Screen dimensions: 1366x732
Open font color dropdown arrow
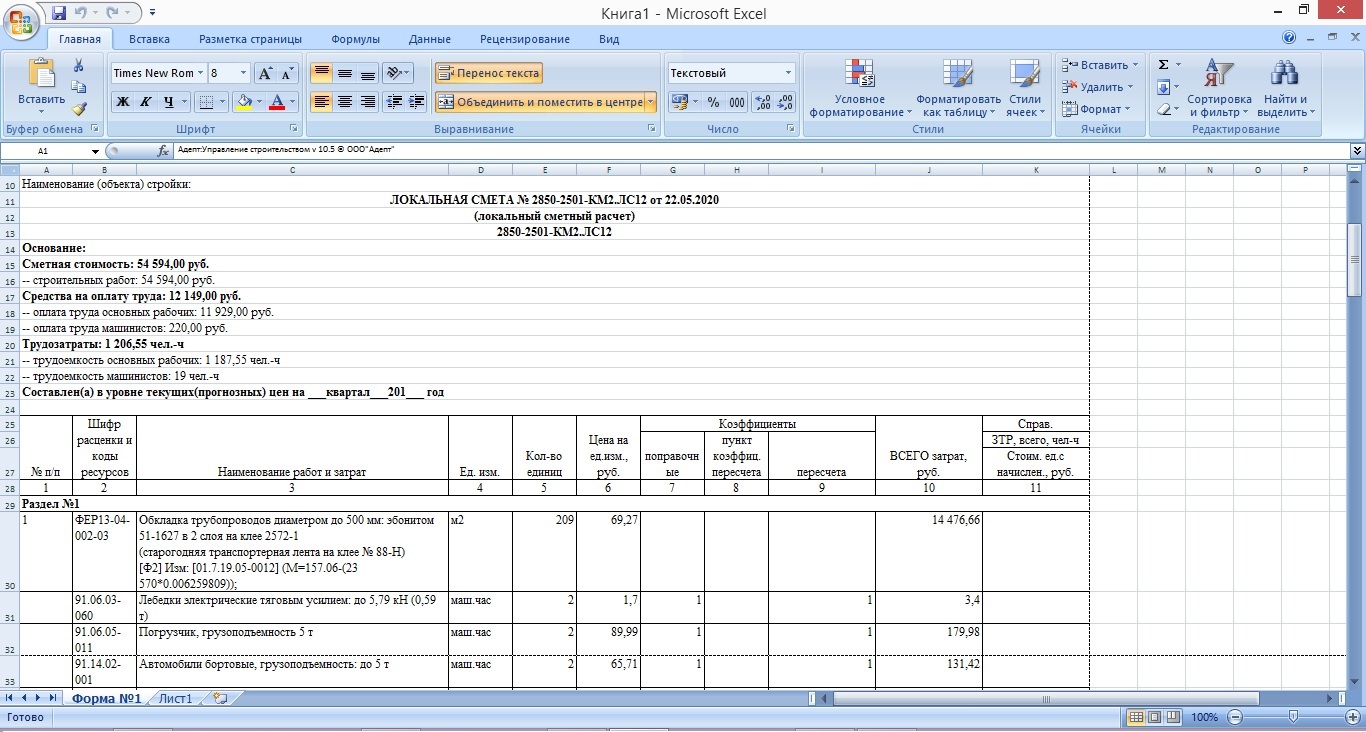point(293,102)
